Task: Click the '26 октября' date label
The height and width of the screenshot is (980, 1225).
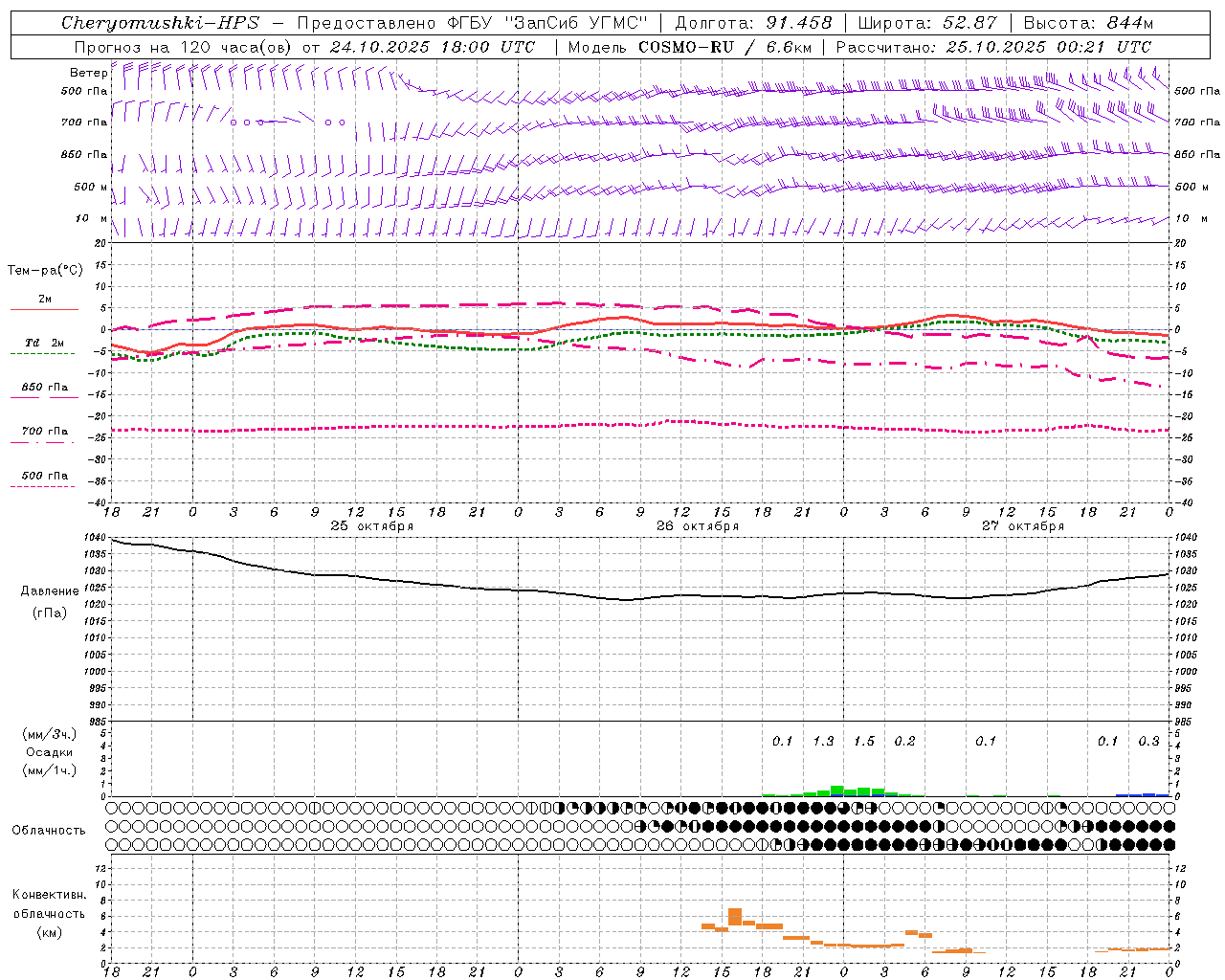Action: pos(698,526)
